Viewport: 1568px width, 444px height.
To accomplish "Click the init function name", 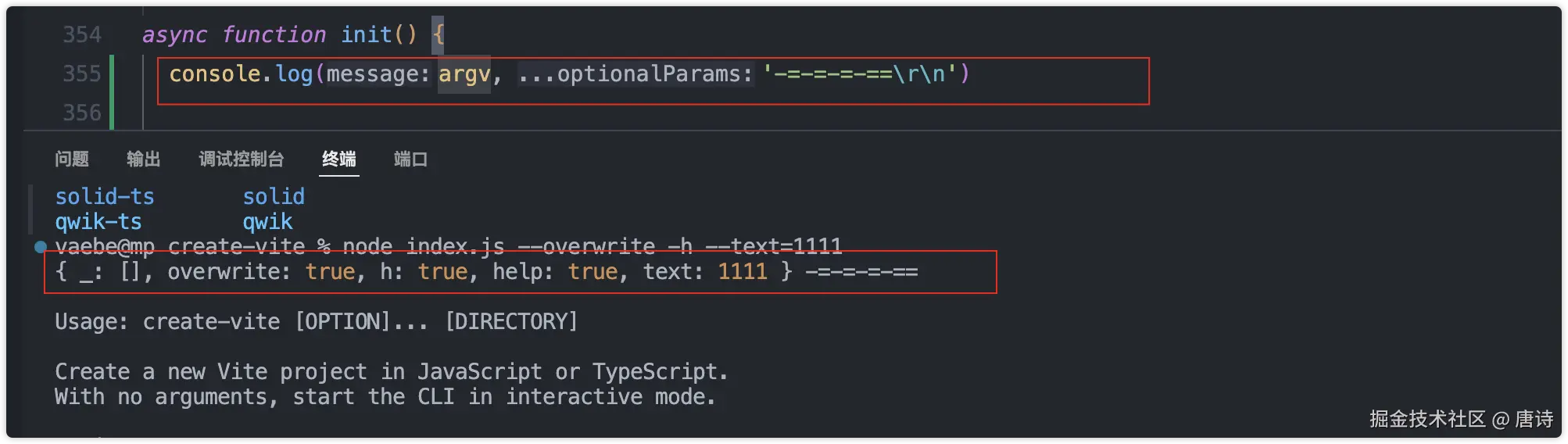I will 366,34.
